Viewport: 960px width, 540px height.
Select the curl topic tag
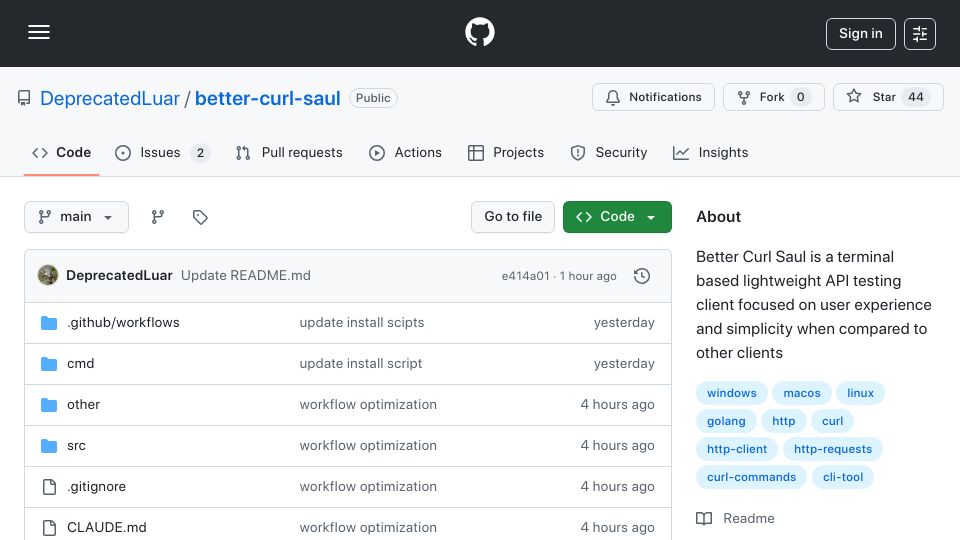point(833,421)
